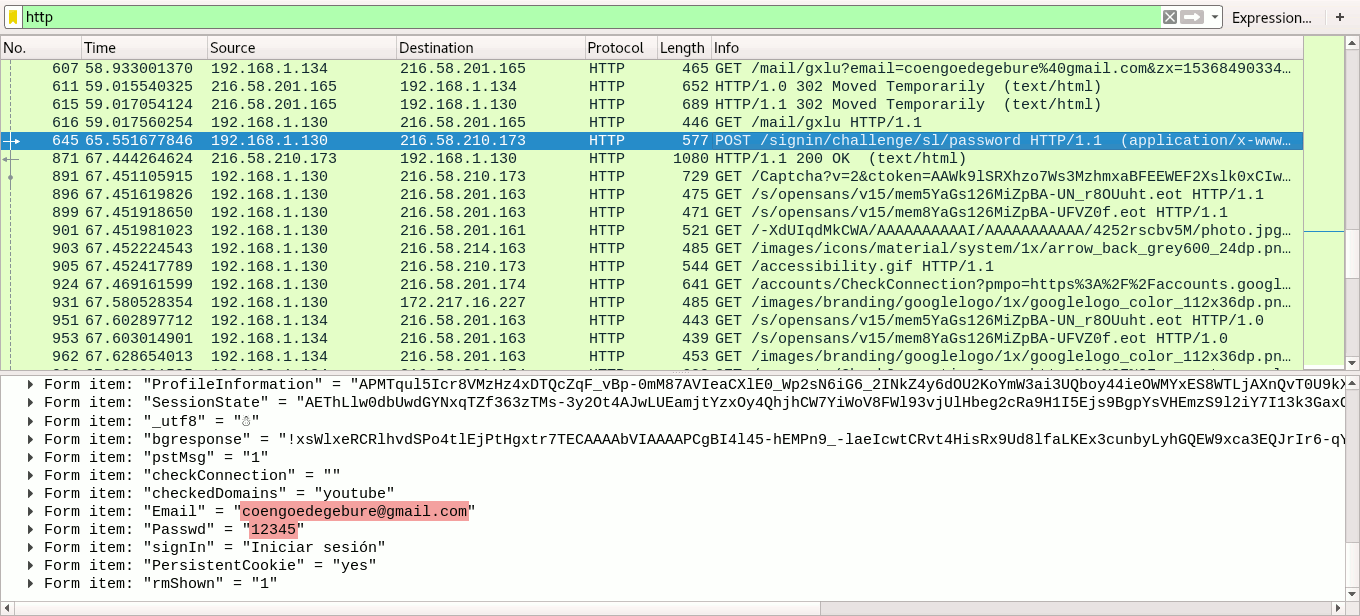Sort packets by Time column header
The image size is (1360, 616).
pyautogui.click(x=144, y=48)
